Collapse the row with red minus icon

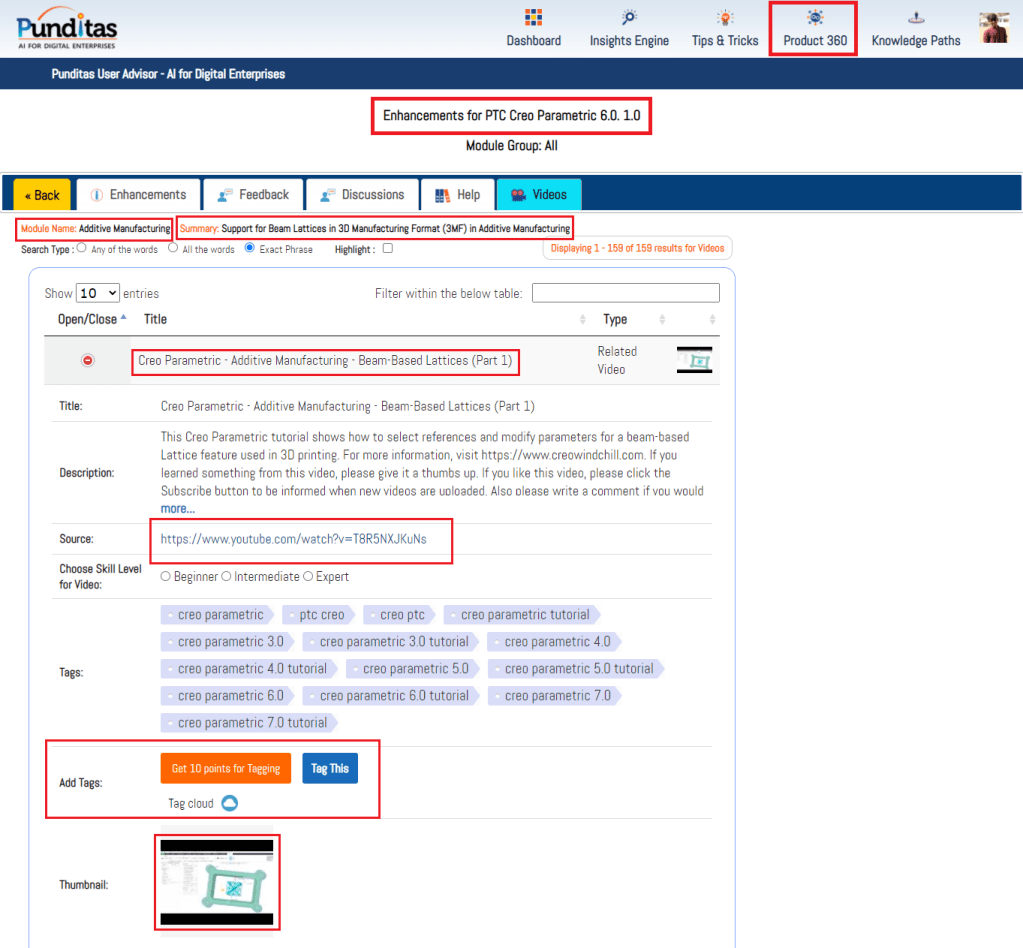[x=88, y=360]
